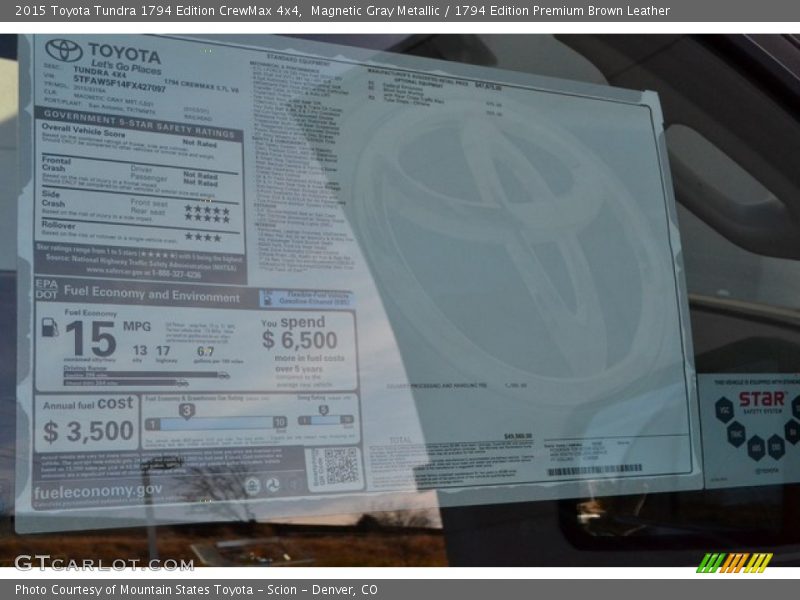Screen dimensions: 800x600
Task: Click the "17" highway MPG value
Action: point(163,351)
